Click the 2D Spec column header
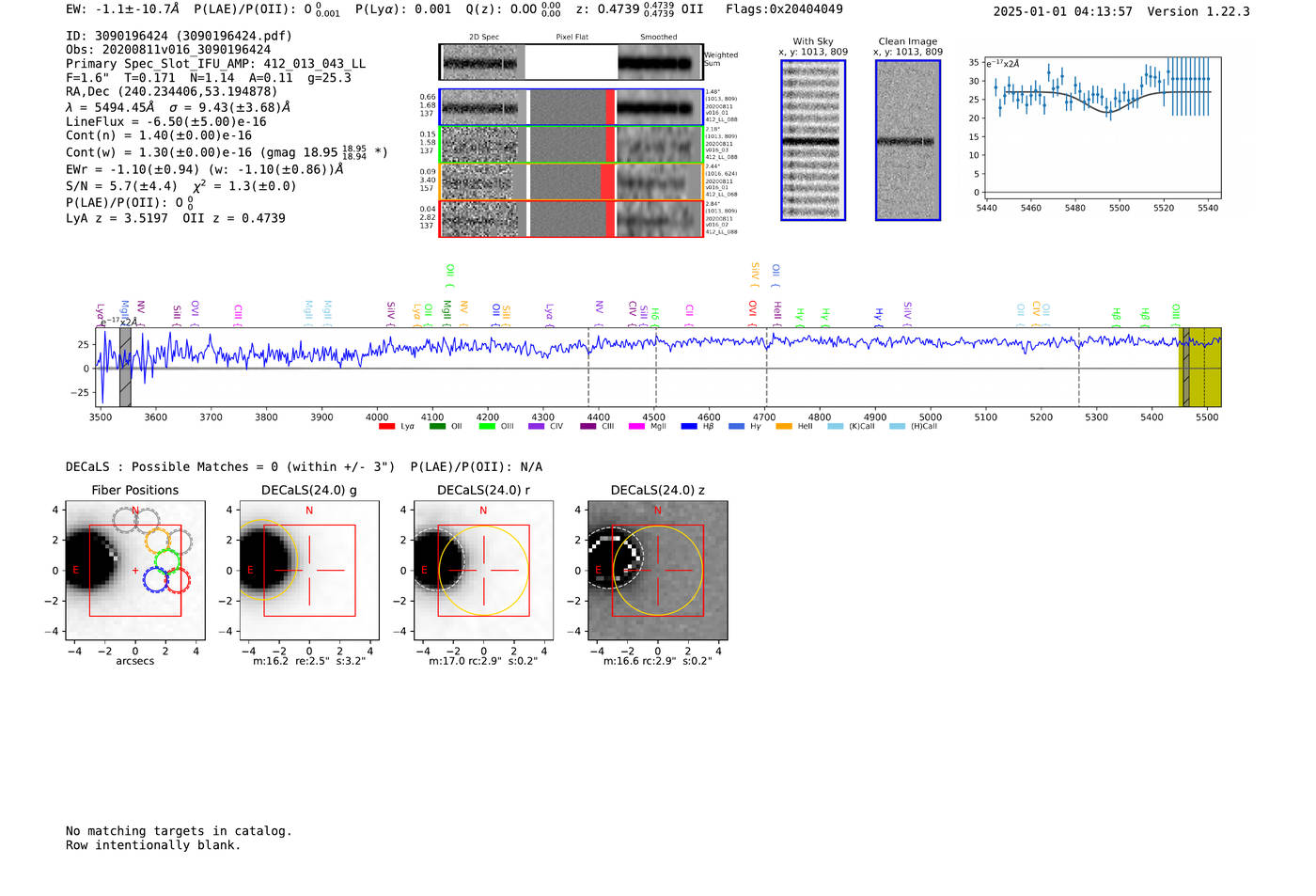The image size is (1316, 896). 484,38
